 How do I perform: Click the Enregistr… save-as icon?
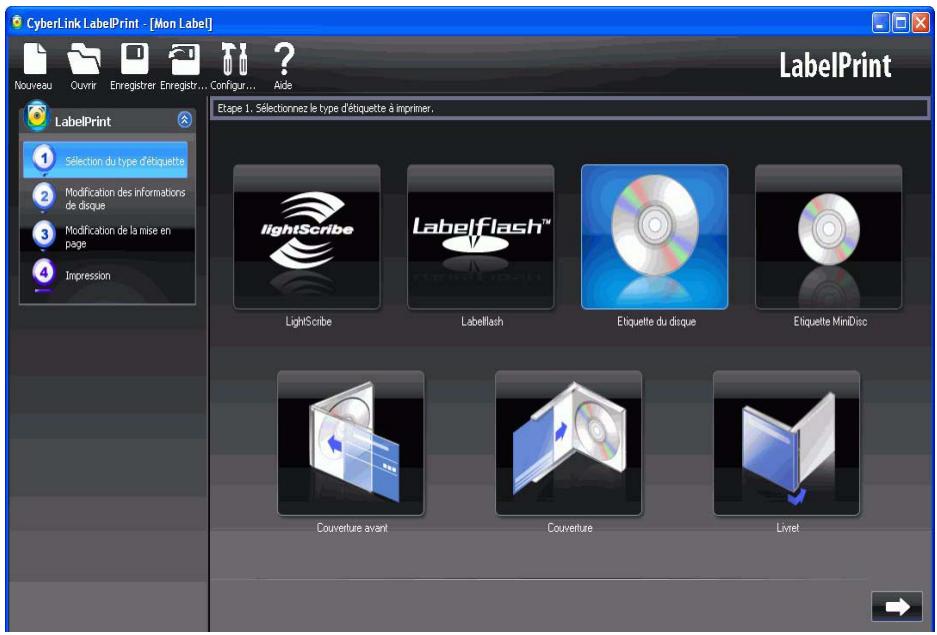tap(183, 59)
